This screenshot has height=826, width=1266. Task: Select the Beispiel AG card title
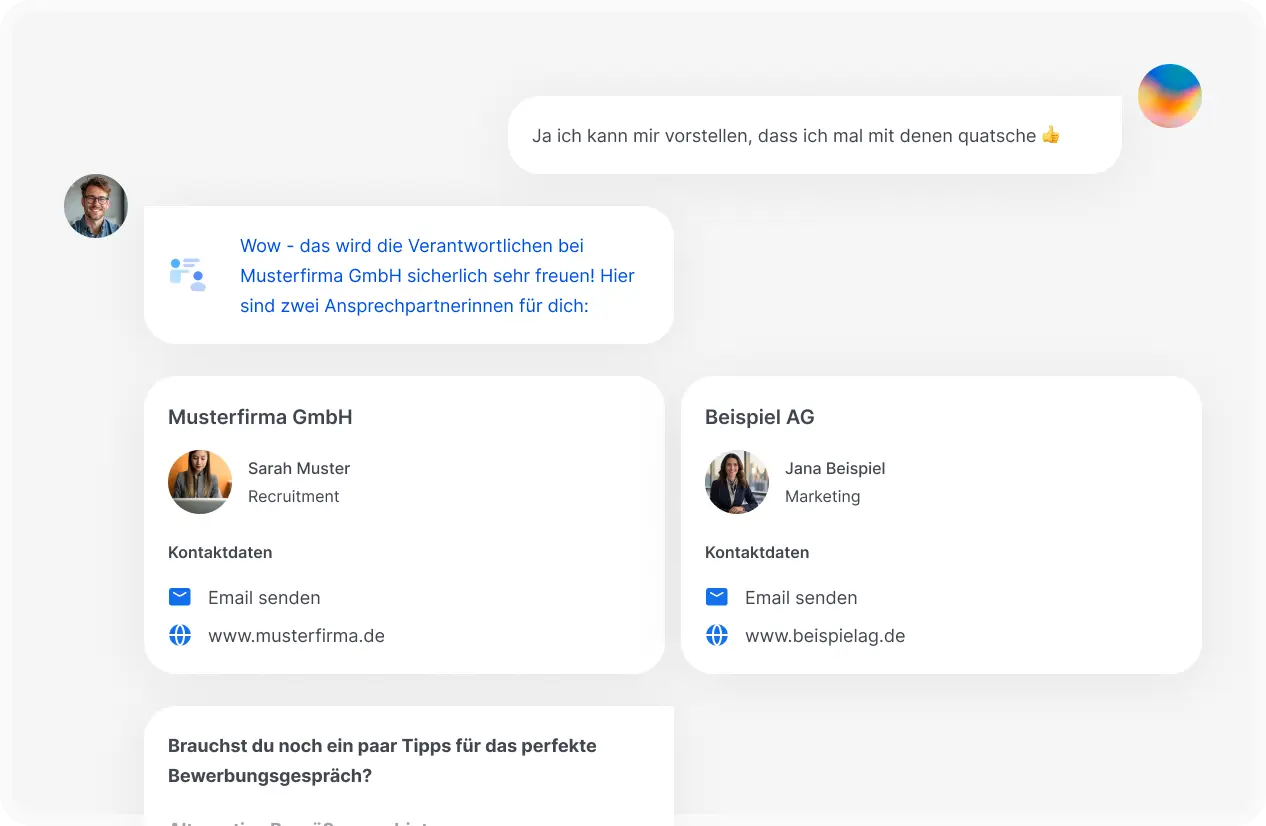(760, 417)
